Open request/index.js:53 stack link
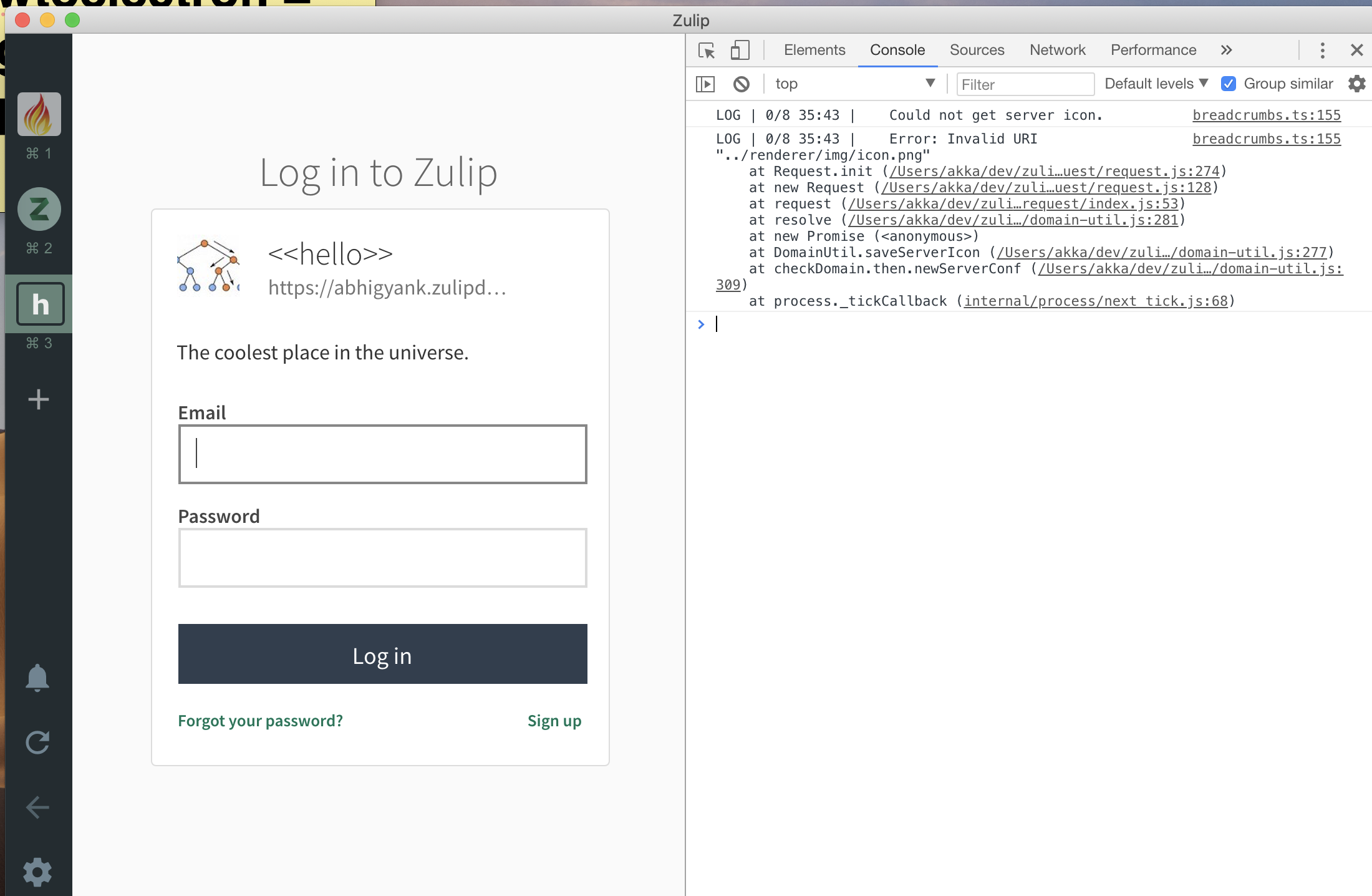The width and height of the screenshot is (1372, 896). point(1013,204)
